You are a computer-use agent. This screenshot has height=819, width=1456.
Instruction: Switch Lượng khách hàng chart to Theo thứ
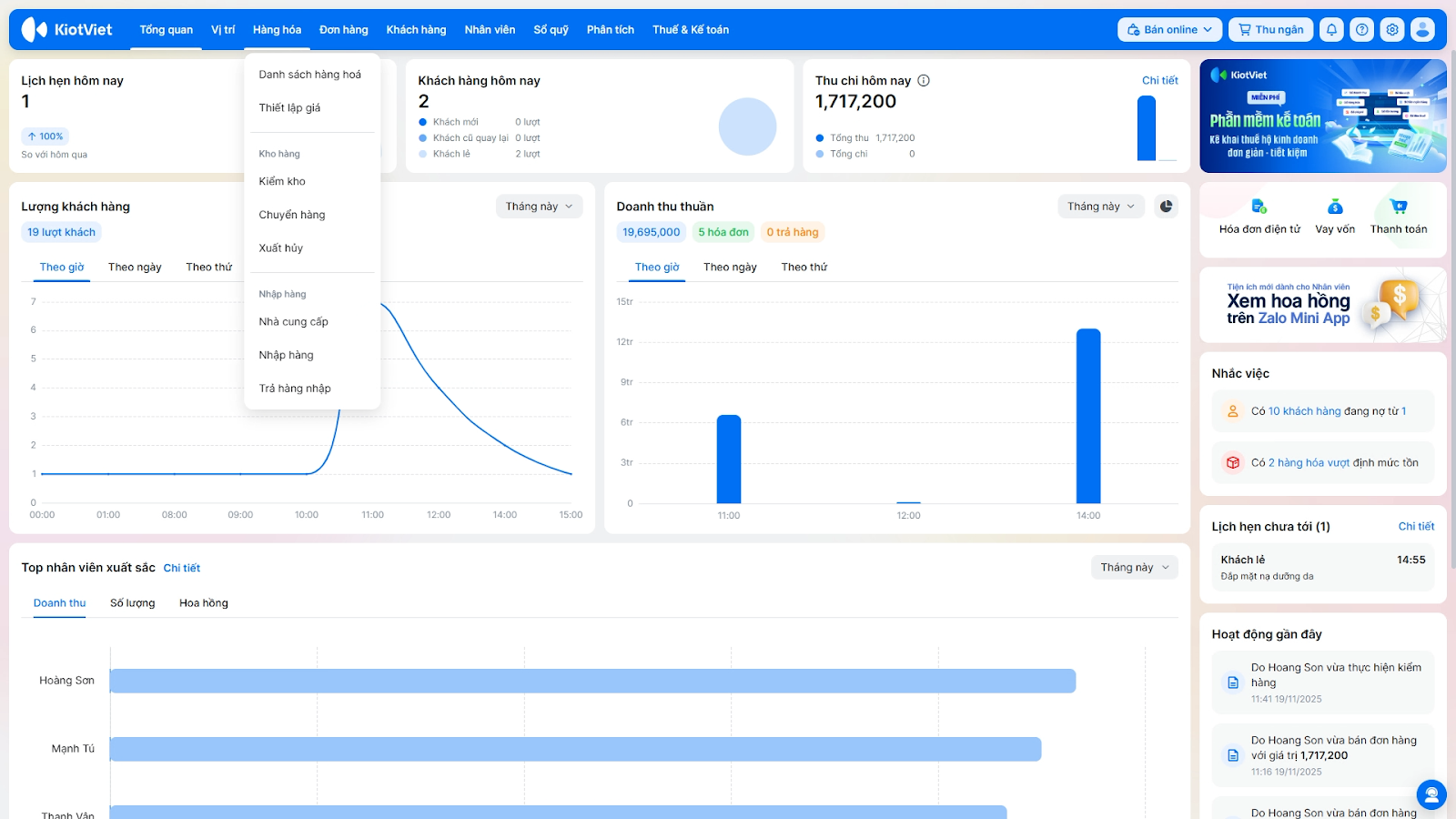pyautogui.click(x=209, y=267)
